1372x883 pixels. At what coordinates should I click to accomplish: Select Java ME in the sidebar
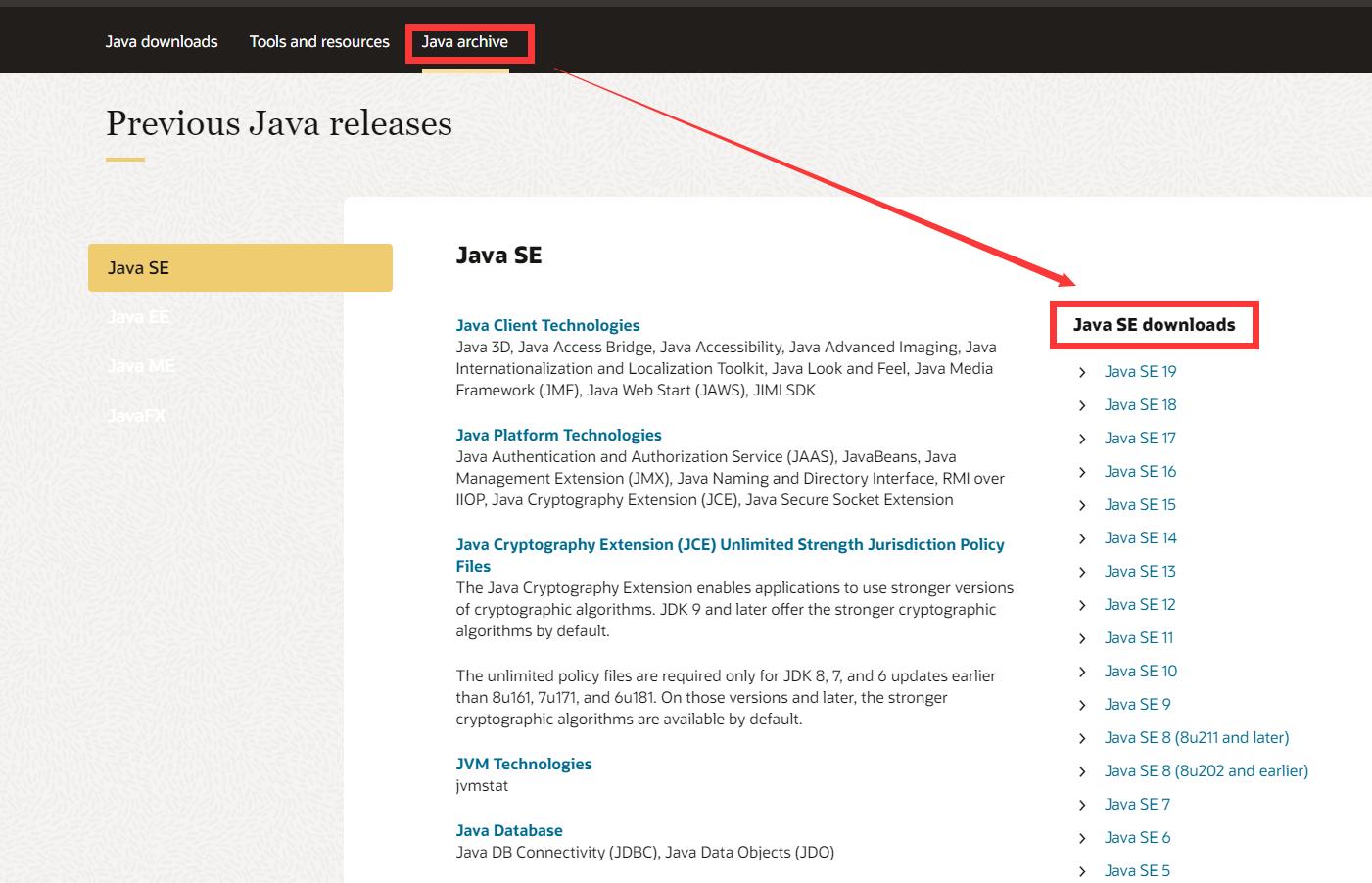pos(141,365)
